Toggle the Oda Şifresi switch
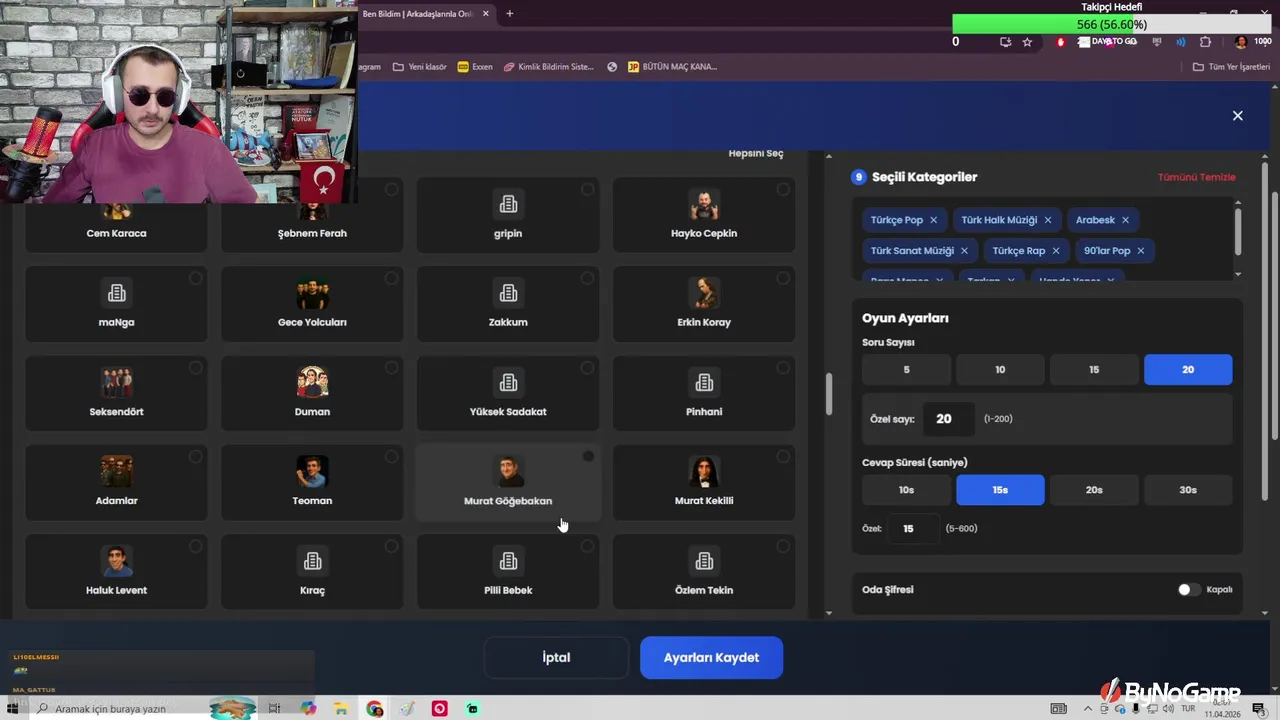The image size is (1280, 720). [x=1188, y=589]
